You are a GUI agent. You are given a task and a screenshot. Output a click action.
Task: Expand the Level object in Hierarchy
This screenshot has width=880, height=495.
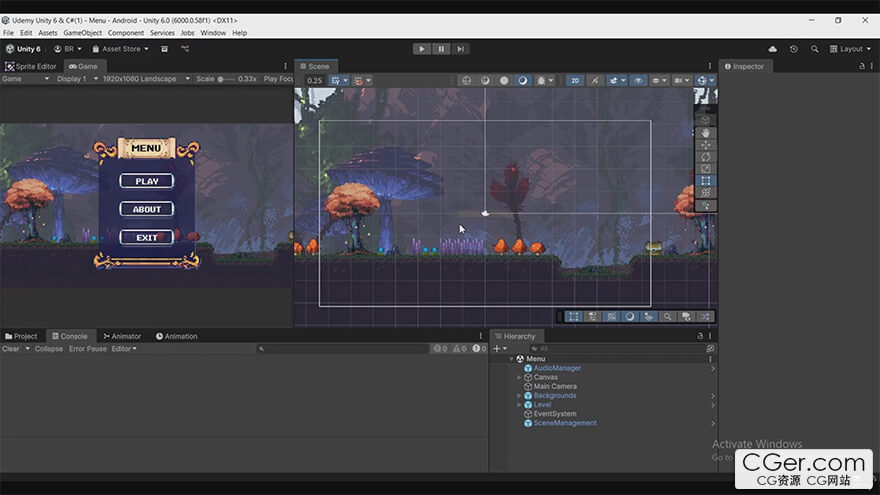tap(519, 405)
